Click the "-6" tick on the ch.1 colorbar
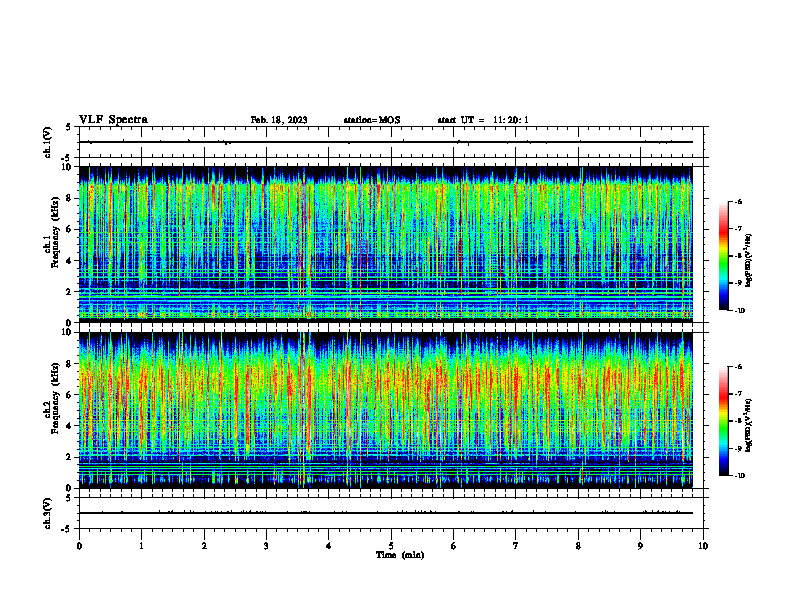The width and height of the screenshot is (792, 612). pyautogui.click(x=738, y=201)
